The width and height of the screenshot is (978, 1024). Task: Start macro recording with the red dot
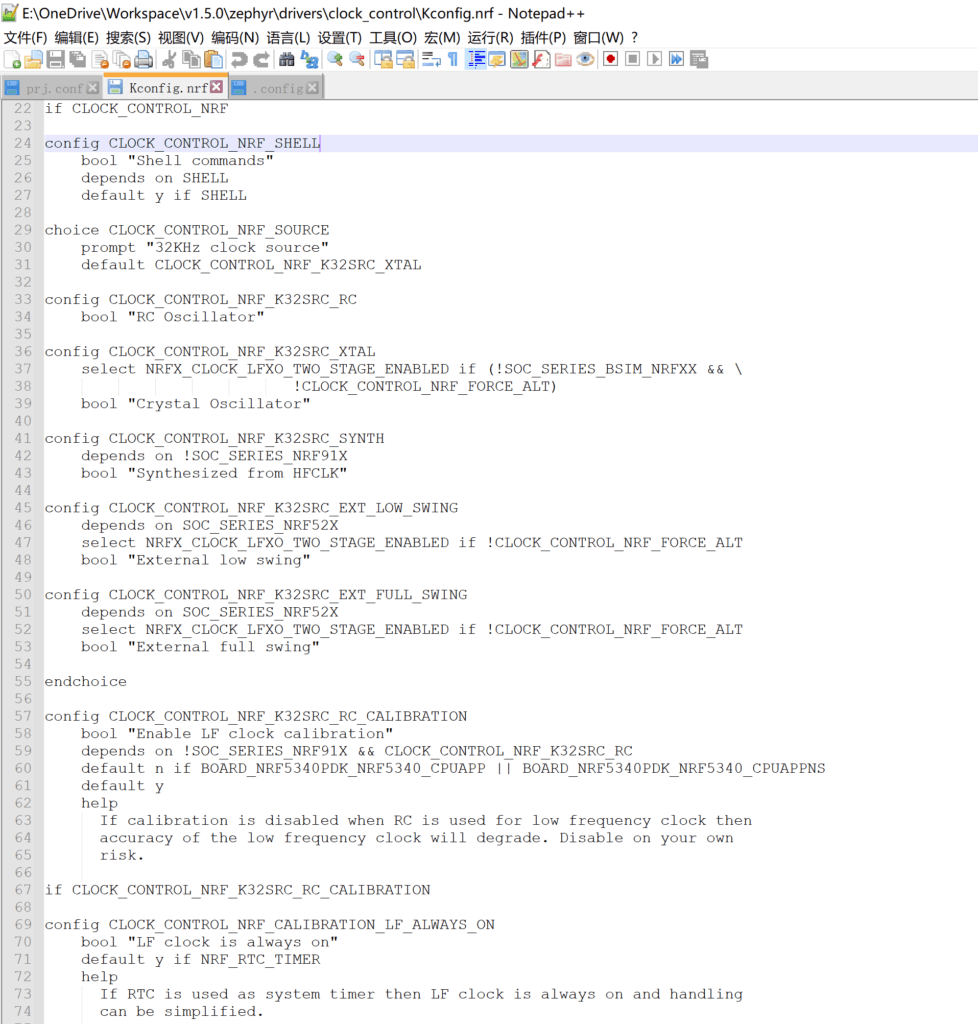tap(610, 60)
